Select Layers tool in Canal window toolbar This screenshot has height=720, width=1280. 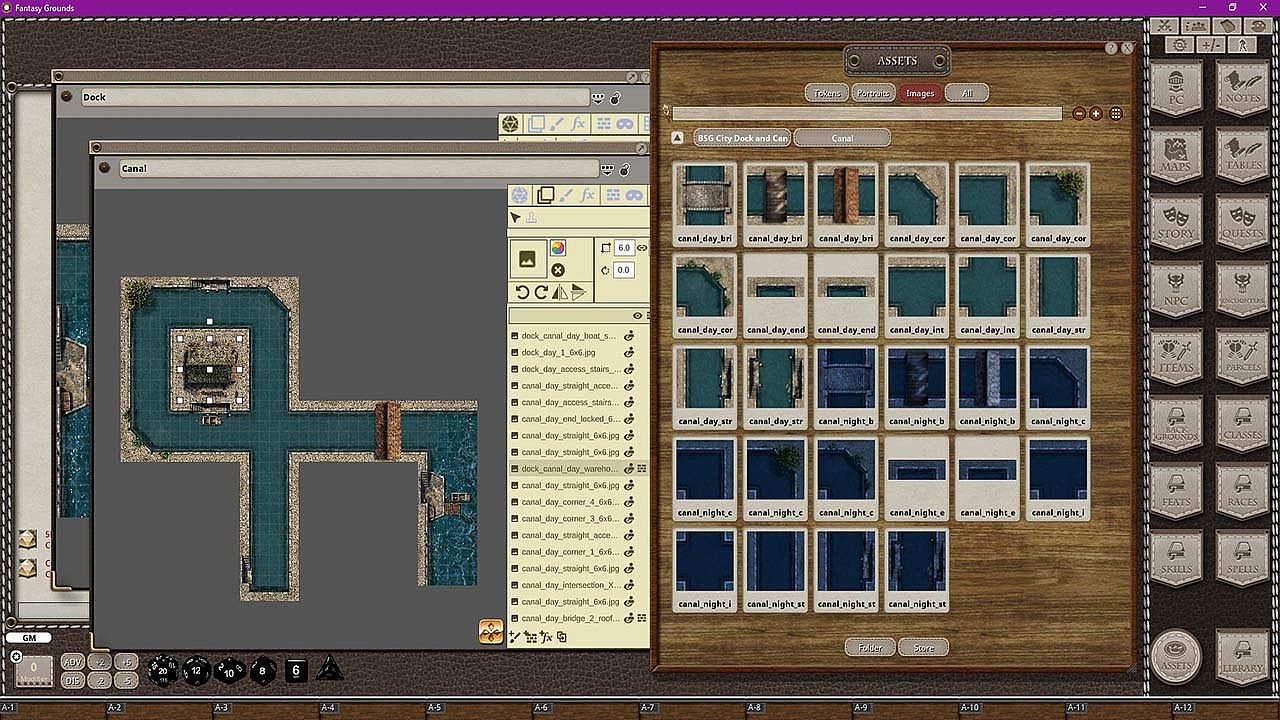(x=545, y=195)
